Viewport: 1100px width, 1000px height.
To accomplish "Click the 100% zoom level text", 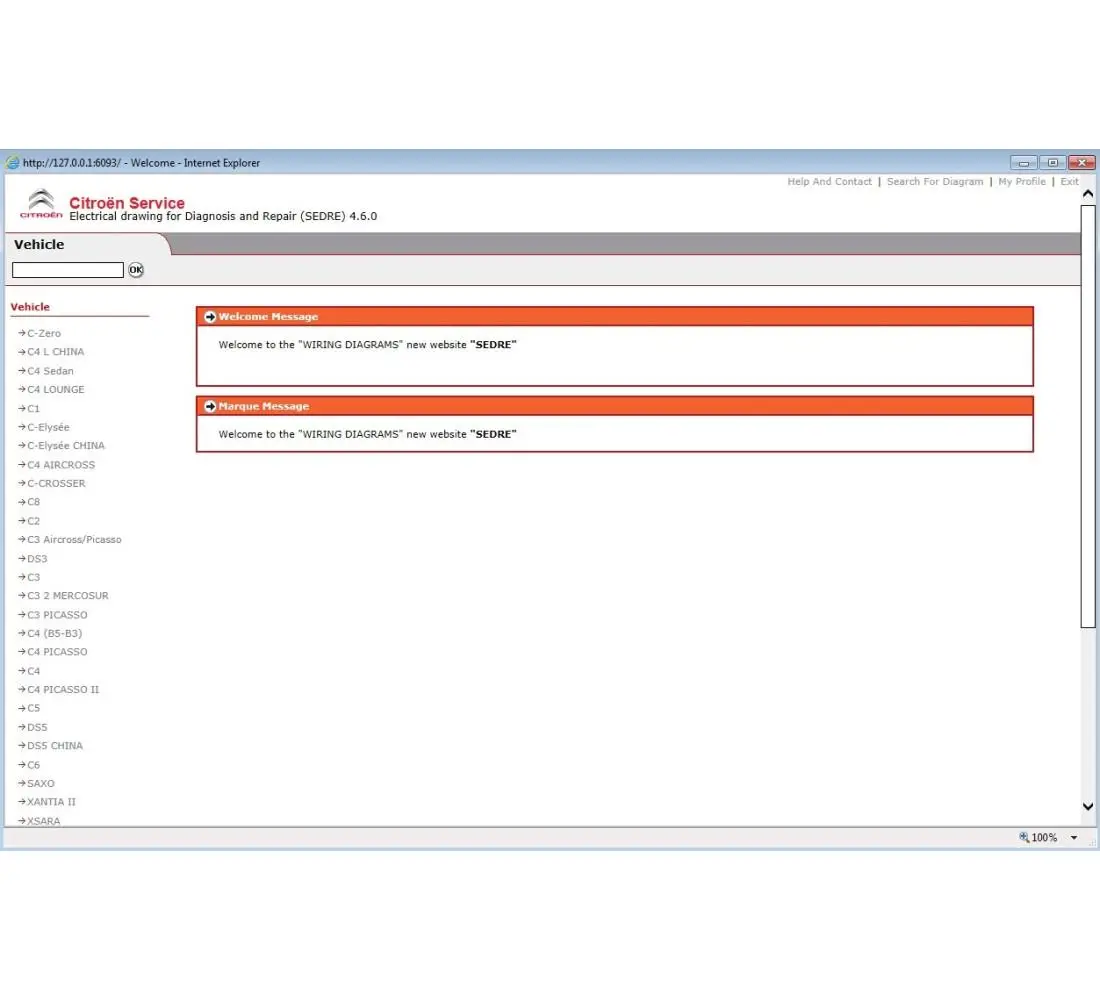I will coord(1044,837).
